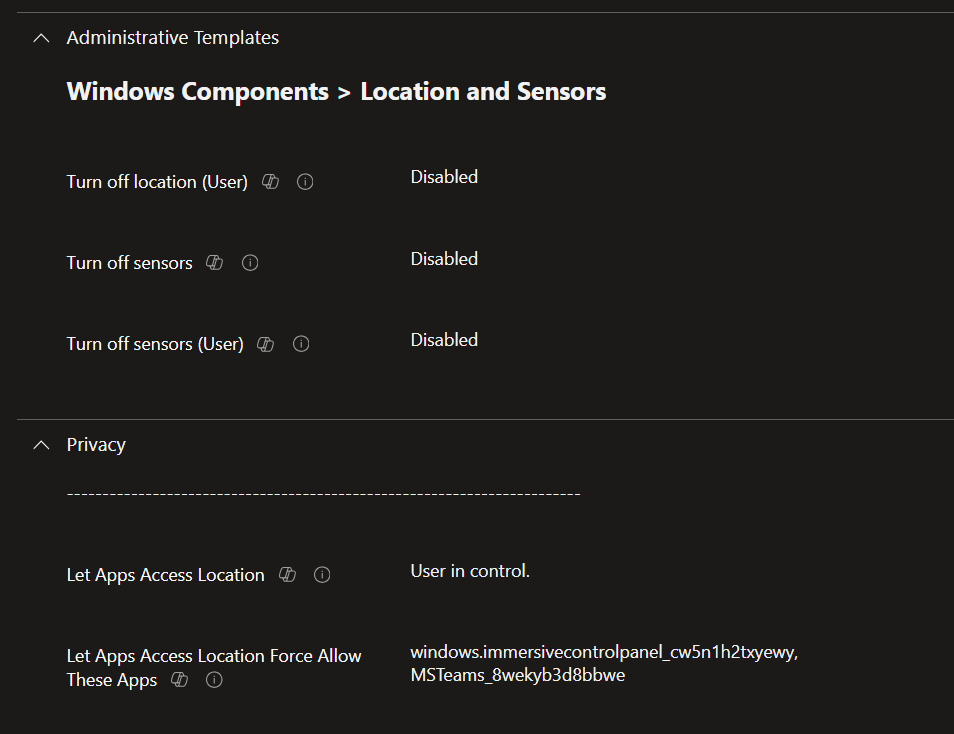Select the Windows Components > Location and Sensors heading
This screenshot has width=954, height=734.
point(336,92)
